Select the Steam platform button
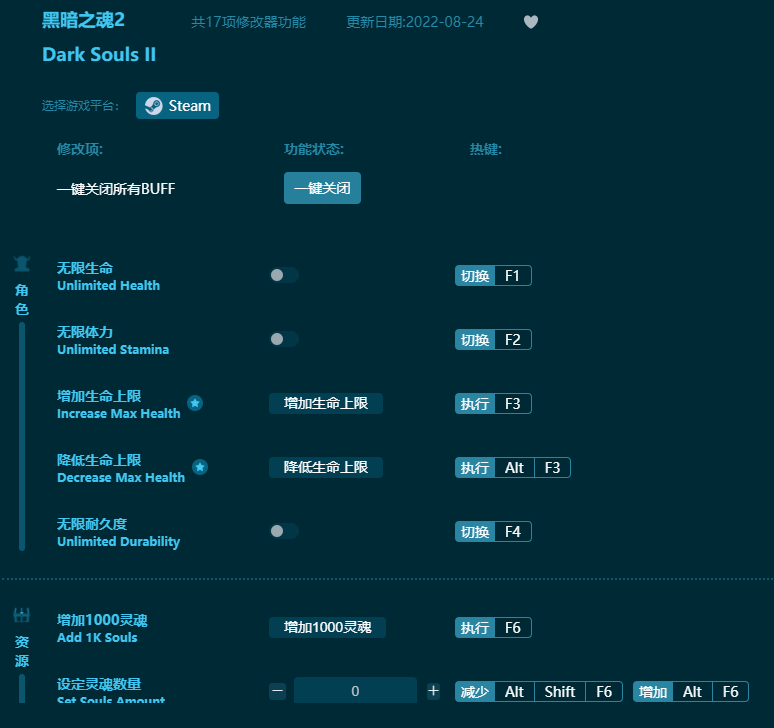The width and height of the screenshot is (774, 728). coord(177,106)
